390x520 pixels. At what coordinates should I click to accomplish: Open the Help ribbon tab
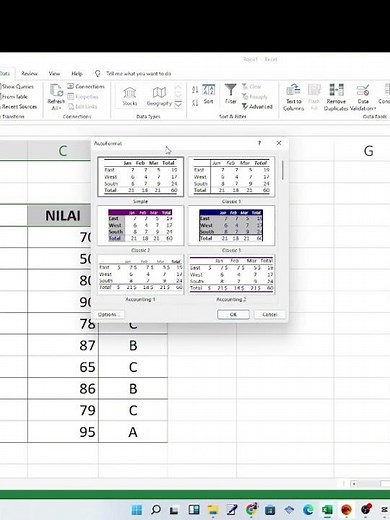pyautogui.click(x=77, y=73)
